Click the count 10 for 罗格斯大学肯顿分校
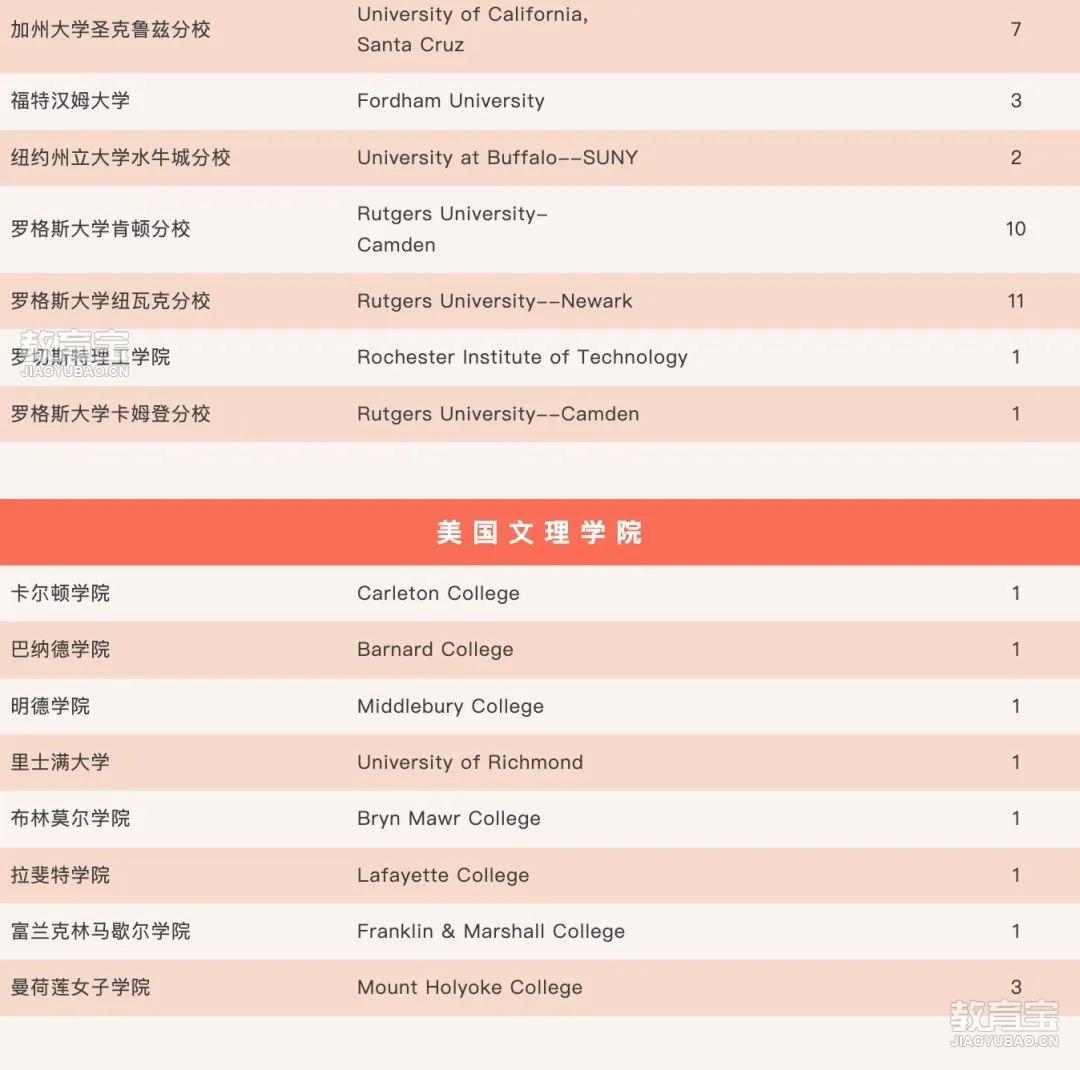Screen dimensions: 1080x1070 [1016, 229]
